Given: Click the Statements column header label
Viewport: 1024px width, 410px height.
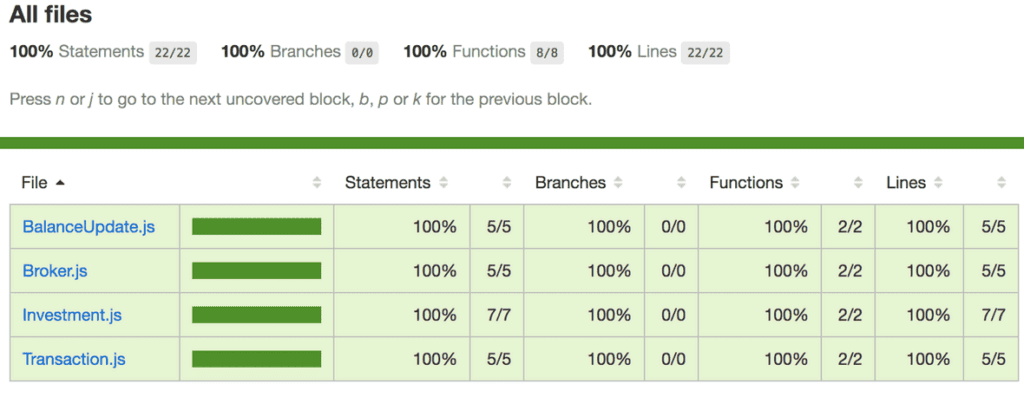Looking at the screenshot, I should (x=387, y=183).
